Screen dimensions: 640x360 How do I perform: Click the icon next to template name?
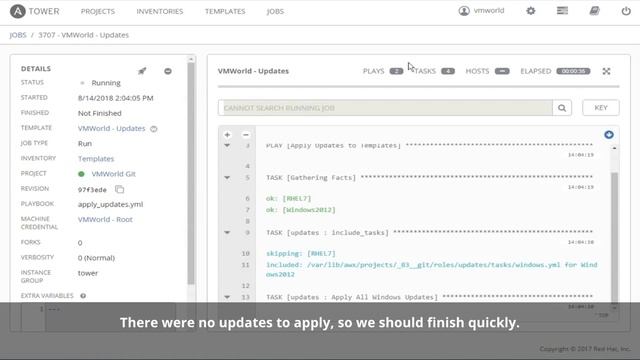(153, 129)
